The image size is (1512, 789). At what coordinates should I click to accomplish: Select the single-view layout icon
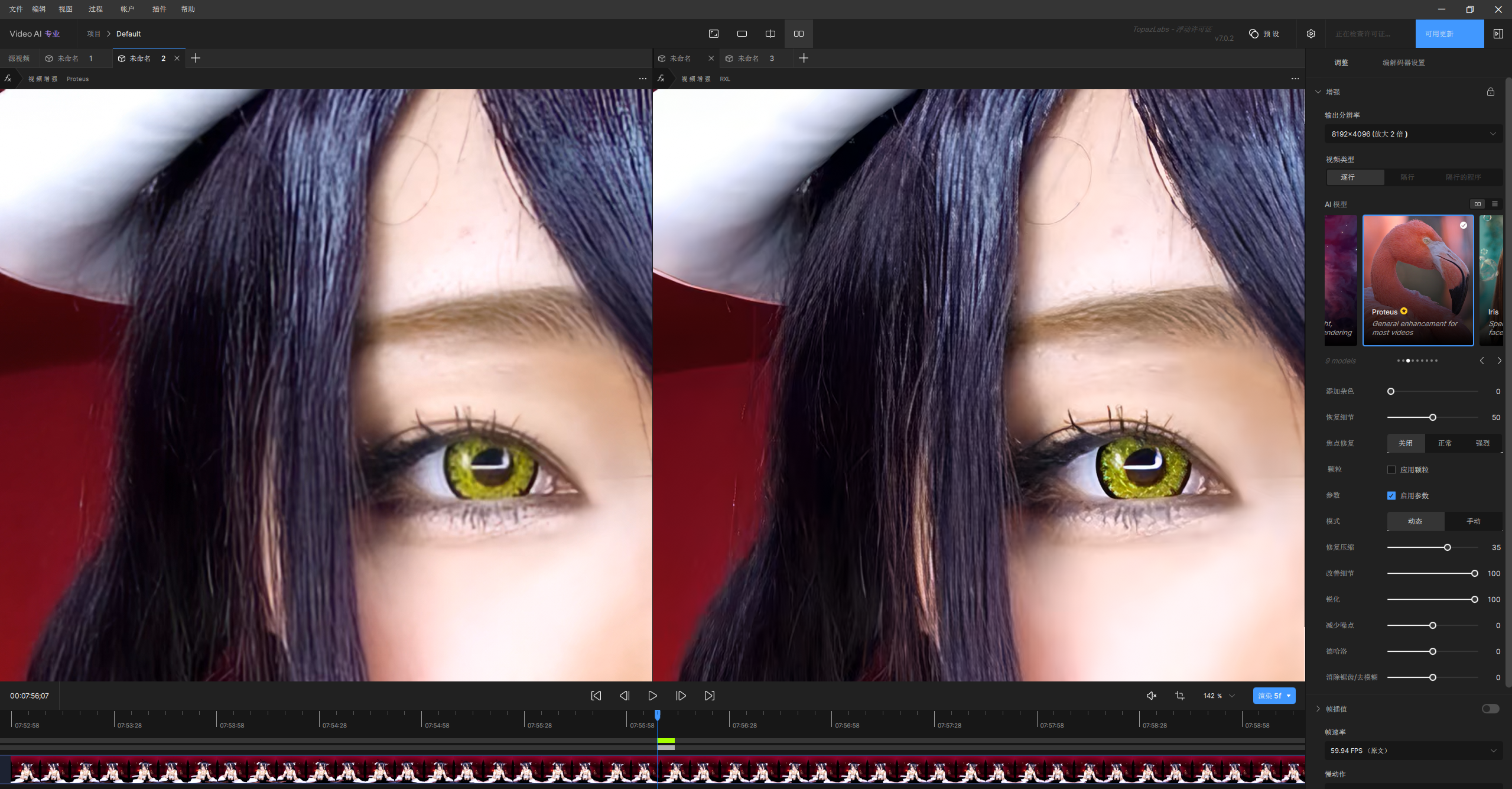[742, 34]
